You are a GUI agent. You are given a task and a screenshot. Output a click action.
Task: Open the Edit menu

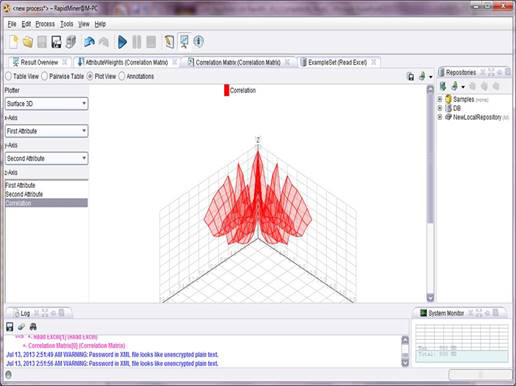pos(26,24)
